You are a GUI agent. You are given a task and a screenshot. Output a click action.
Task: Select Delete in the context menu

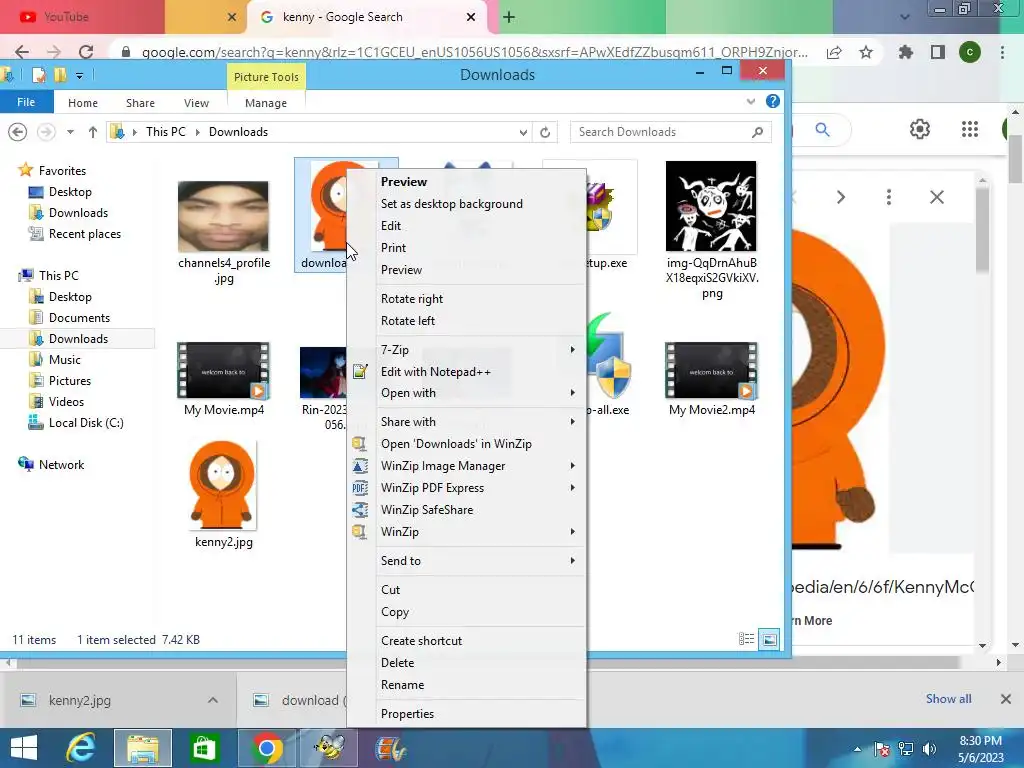(397, 663)
